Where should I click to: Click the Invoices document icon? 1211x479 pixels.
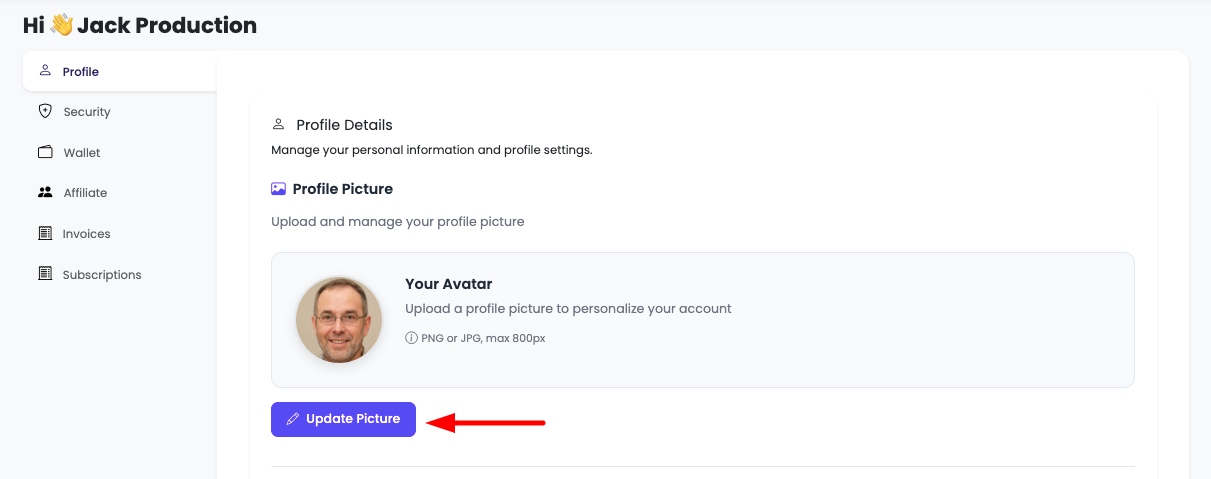pos(45,233)
